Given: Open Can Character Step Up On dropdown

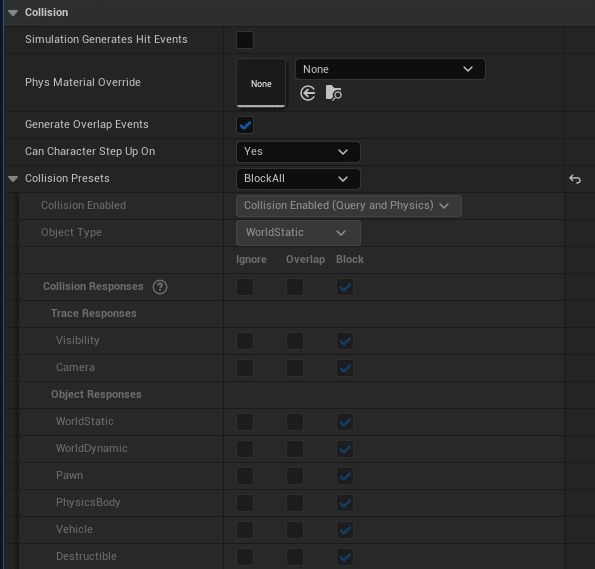Looking at the screenshot, I should point(298,152).
